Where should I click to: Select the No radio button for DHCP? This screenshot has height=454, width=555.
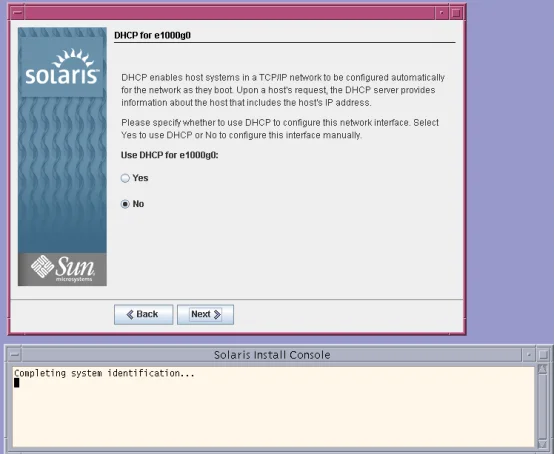125,204
